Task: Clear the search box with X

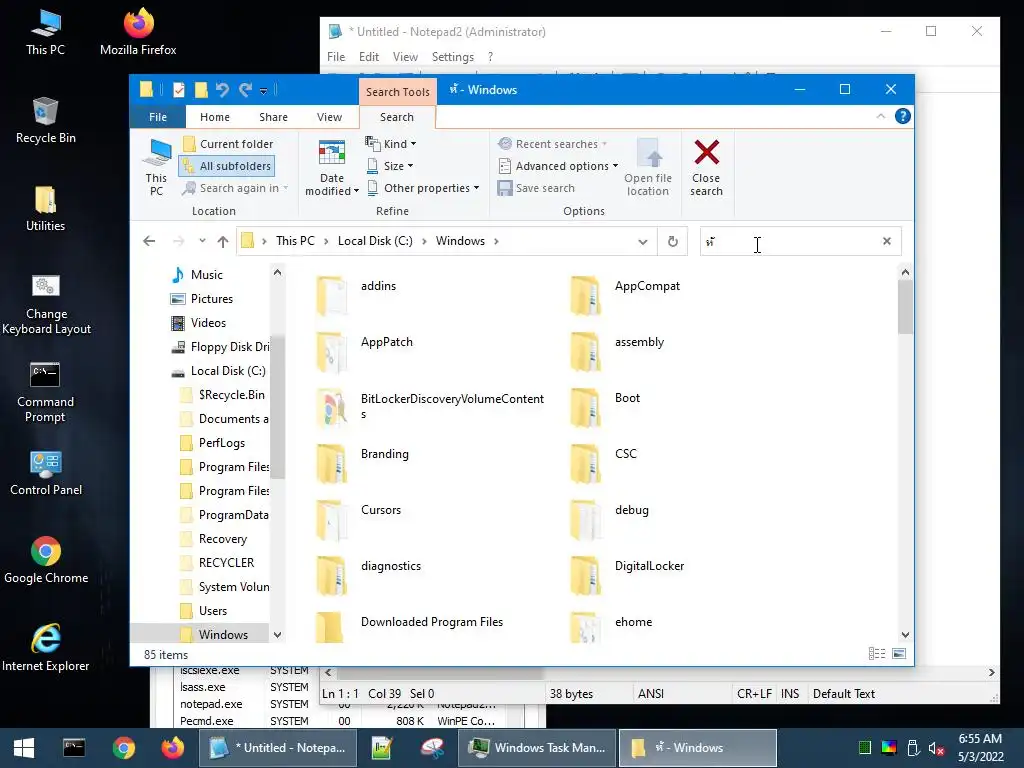Action: 887,241
